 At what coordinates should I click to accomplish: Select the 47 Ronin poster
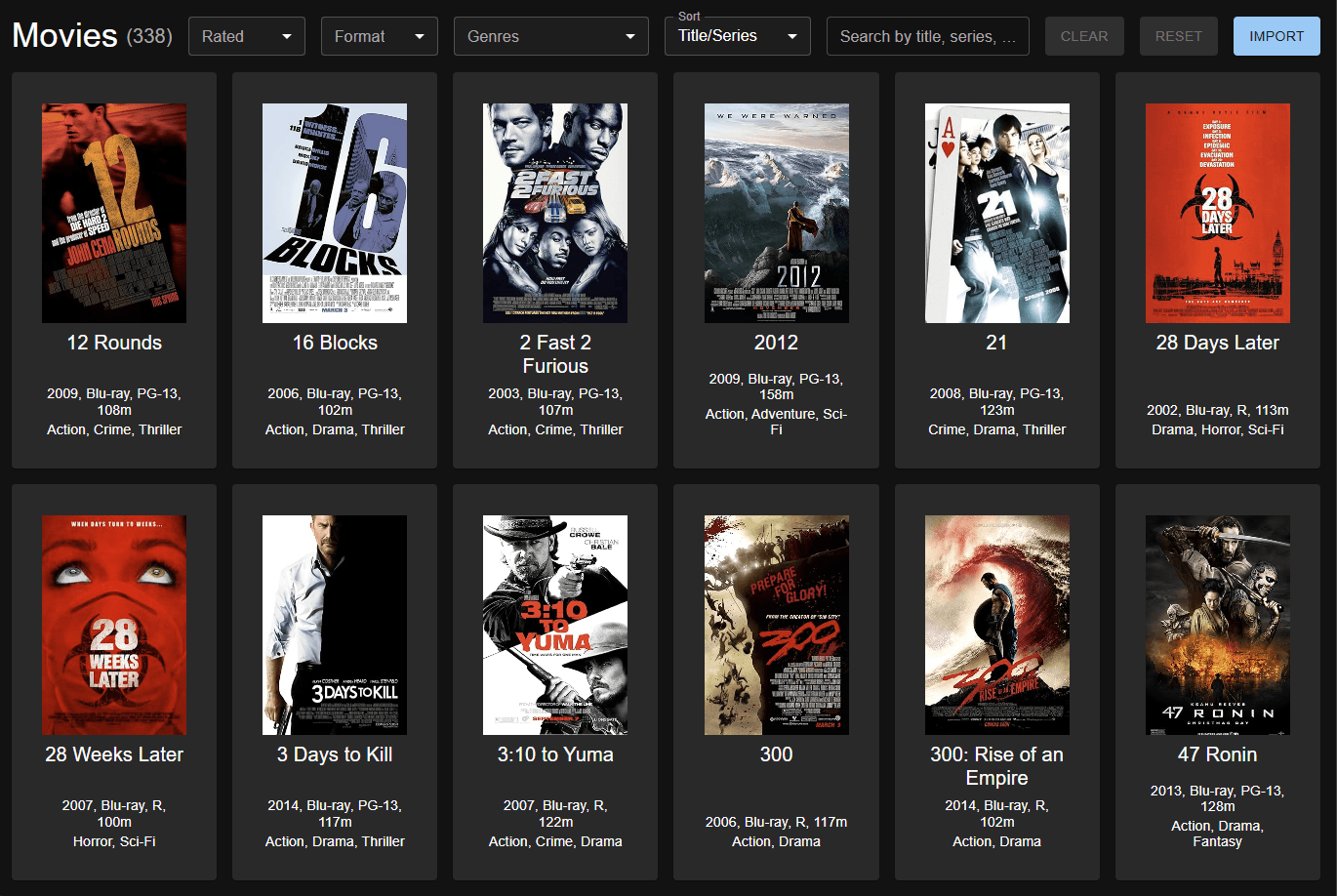click(1217, 625)
